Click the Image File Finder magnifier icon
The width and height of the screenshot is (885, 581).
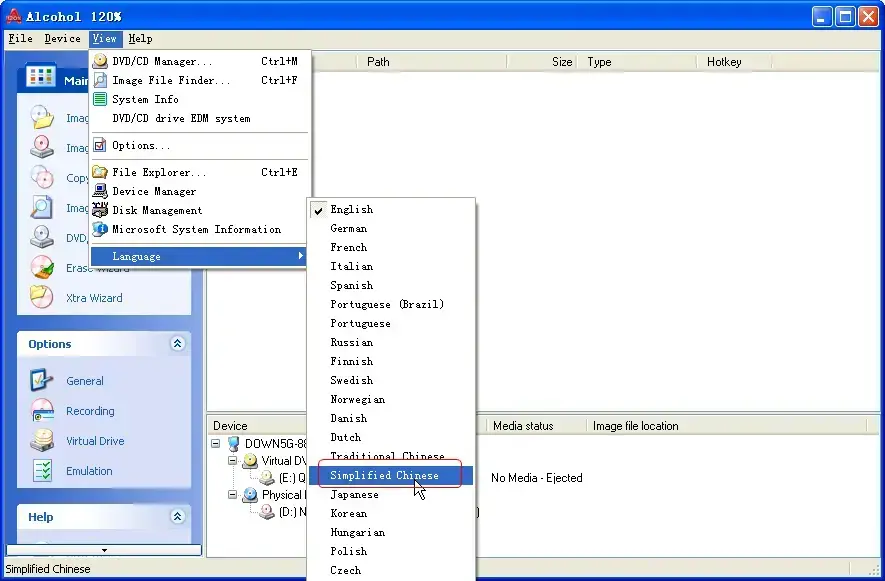click(100, 80)
